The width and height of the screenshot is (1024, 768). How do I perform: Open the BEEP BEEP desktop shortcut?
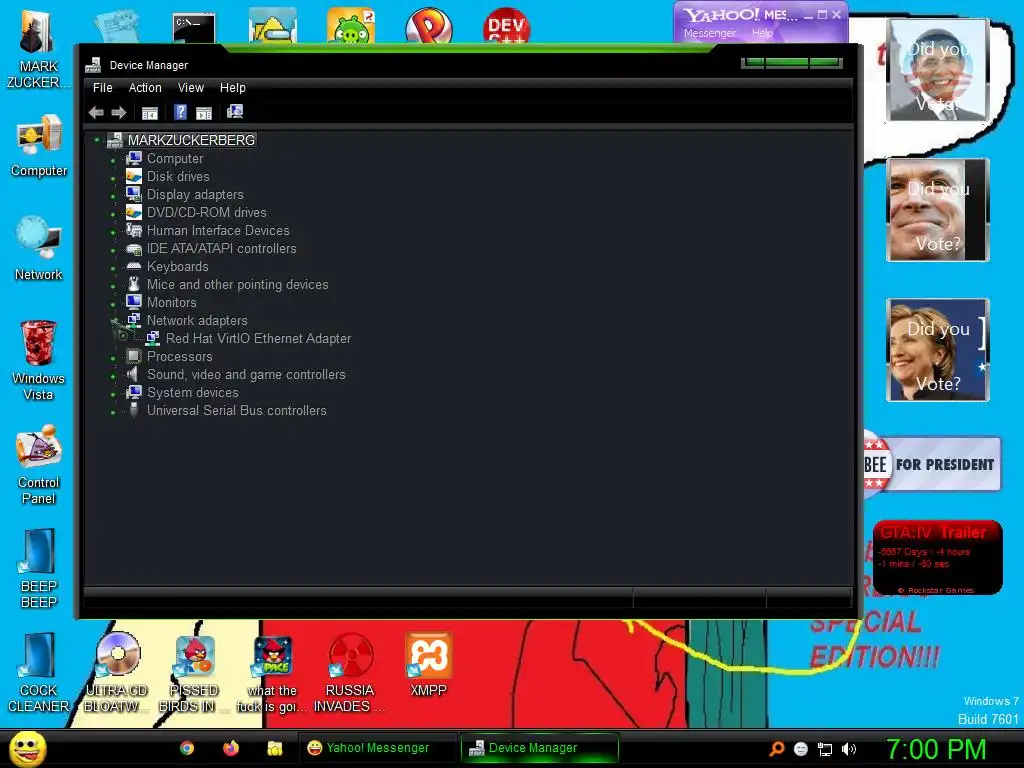39,569
